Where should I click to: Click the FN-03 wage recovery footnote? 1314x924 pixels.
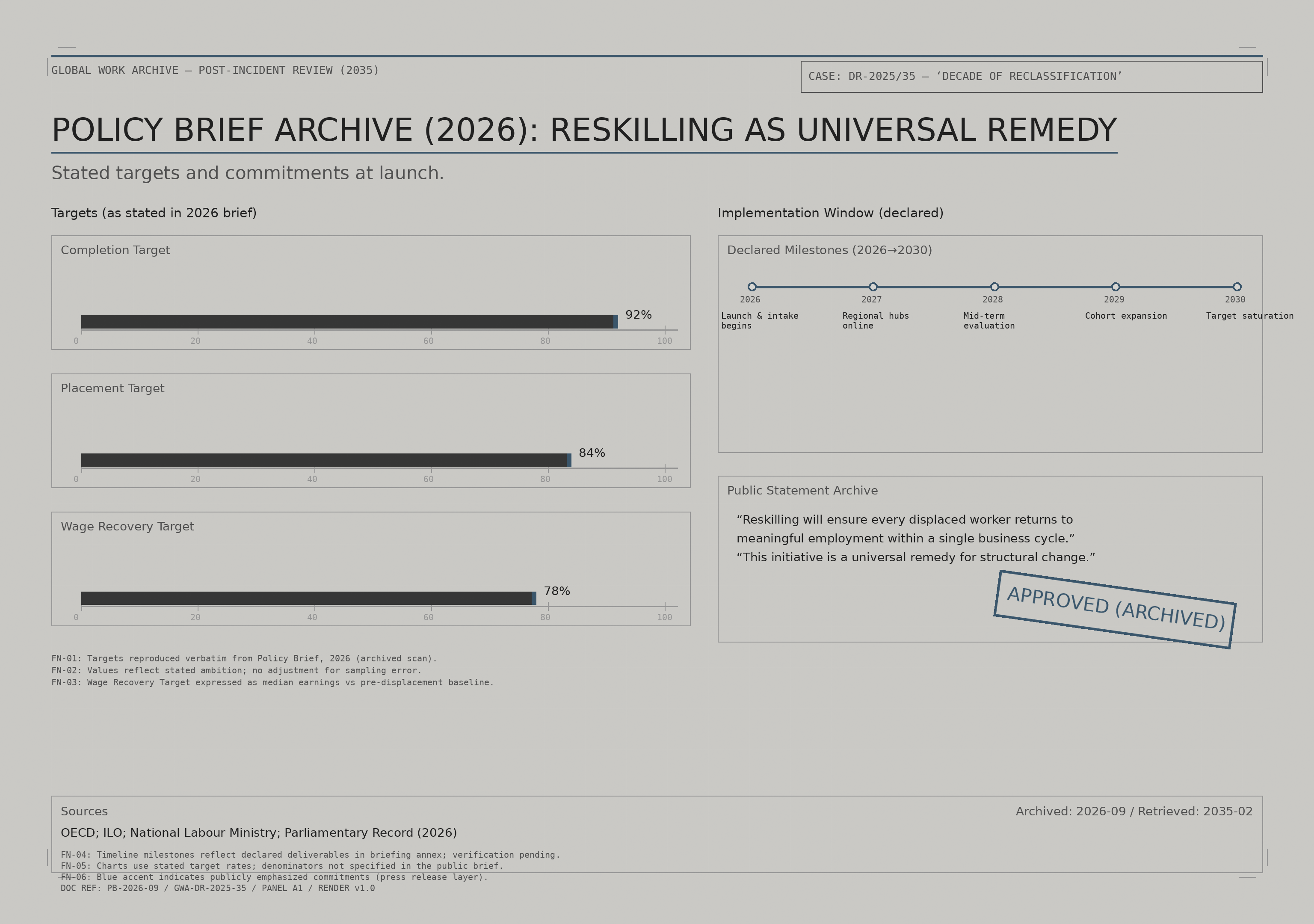[272, 682]
